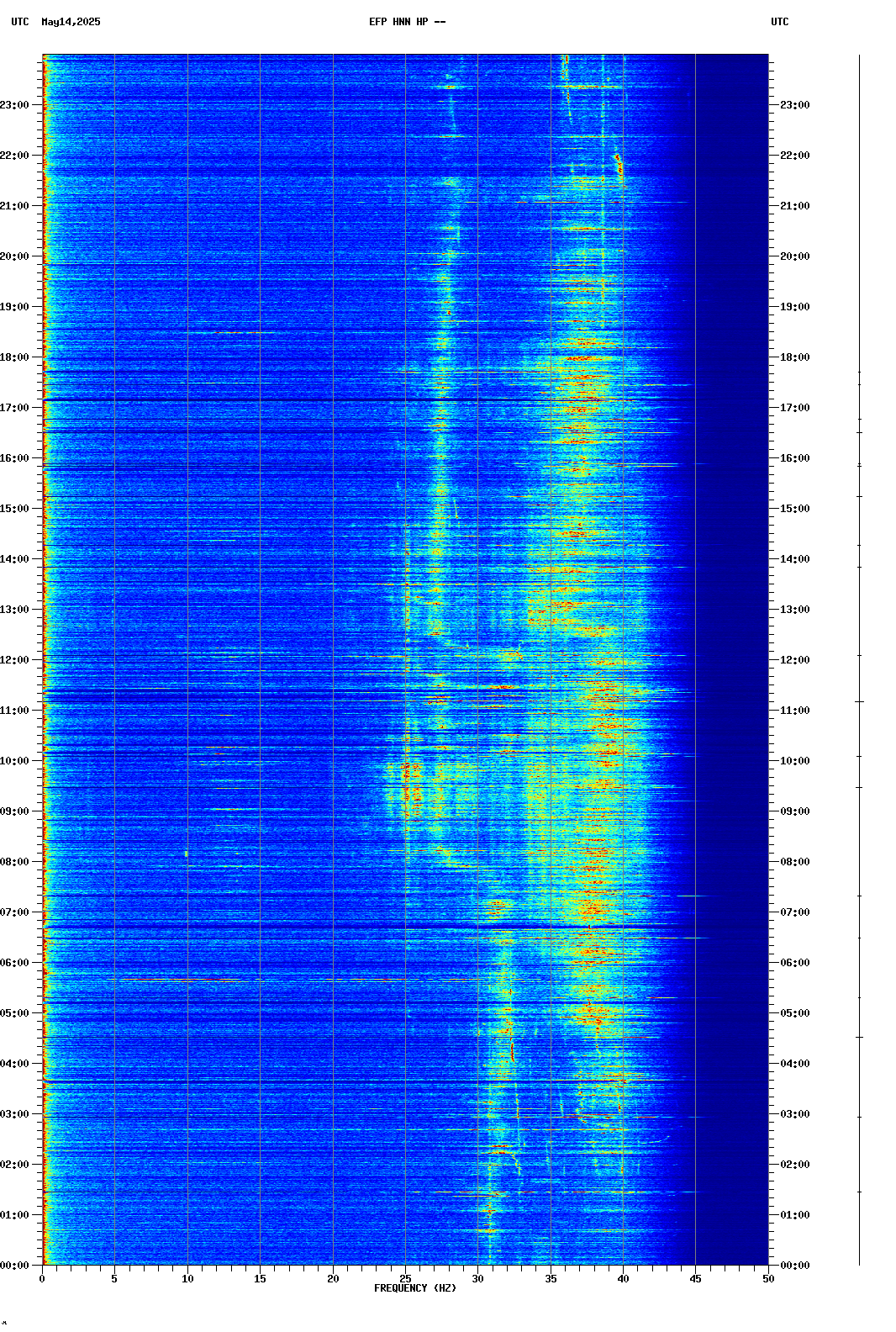This screenshot has height=1332, width=896.
Task: Select the 40 Hz frequency tick label
Action: (x=623, y=1279)
